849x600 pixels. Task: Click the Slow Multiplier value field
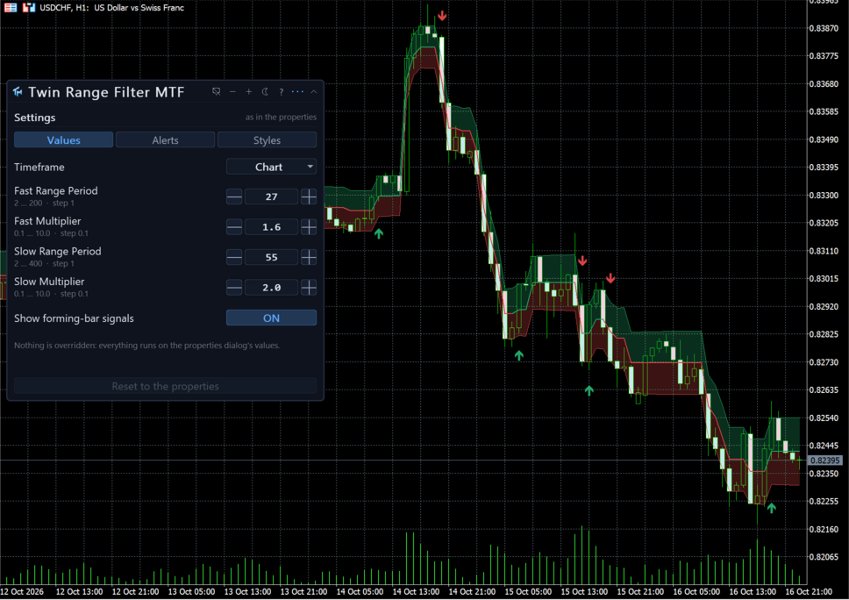[x=271, y=288]
